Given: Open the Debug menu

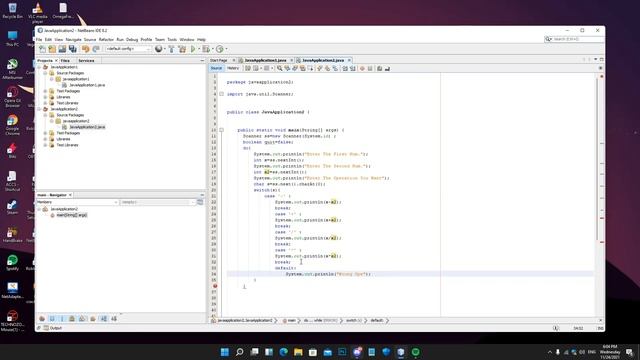Looking at the screenshot, I should tap(132, 40).
